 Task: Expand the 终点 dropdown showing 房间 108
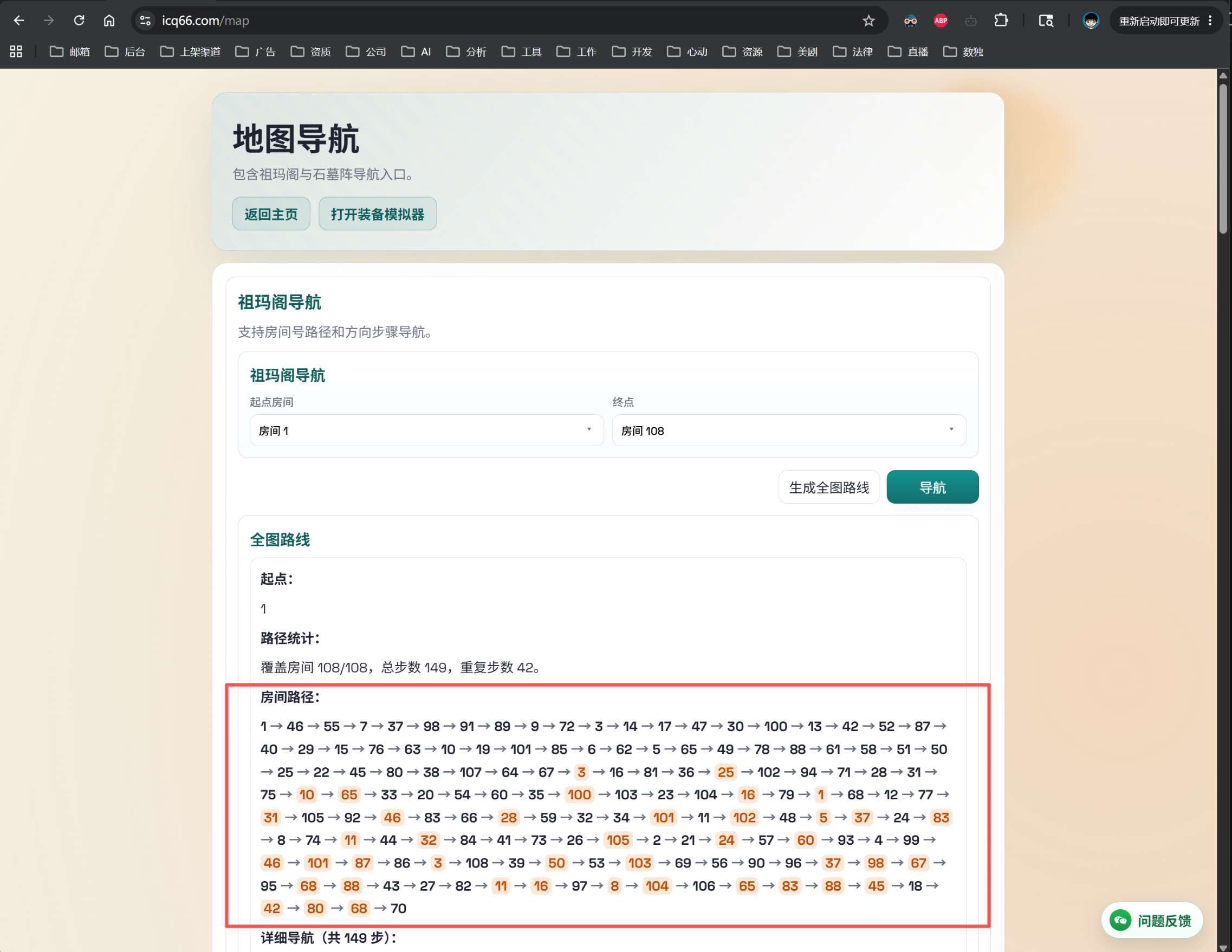(x=789, y=431)
